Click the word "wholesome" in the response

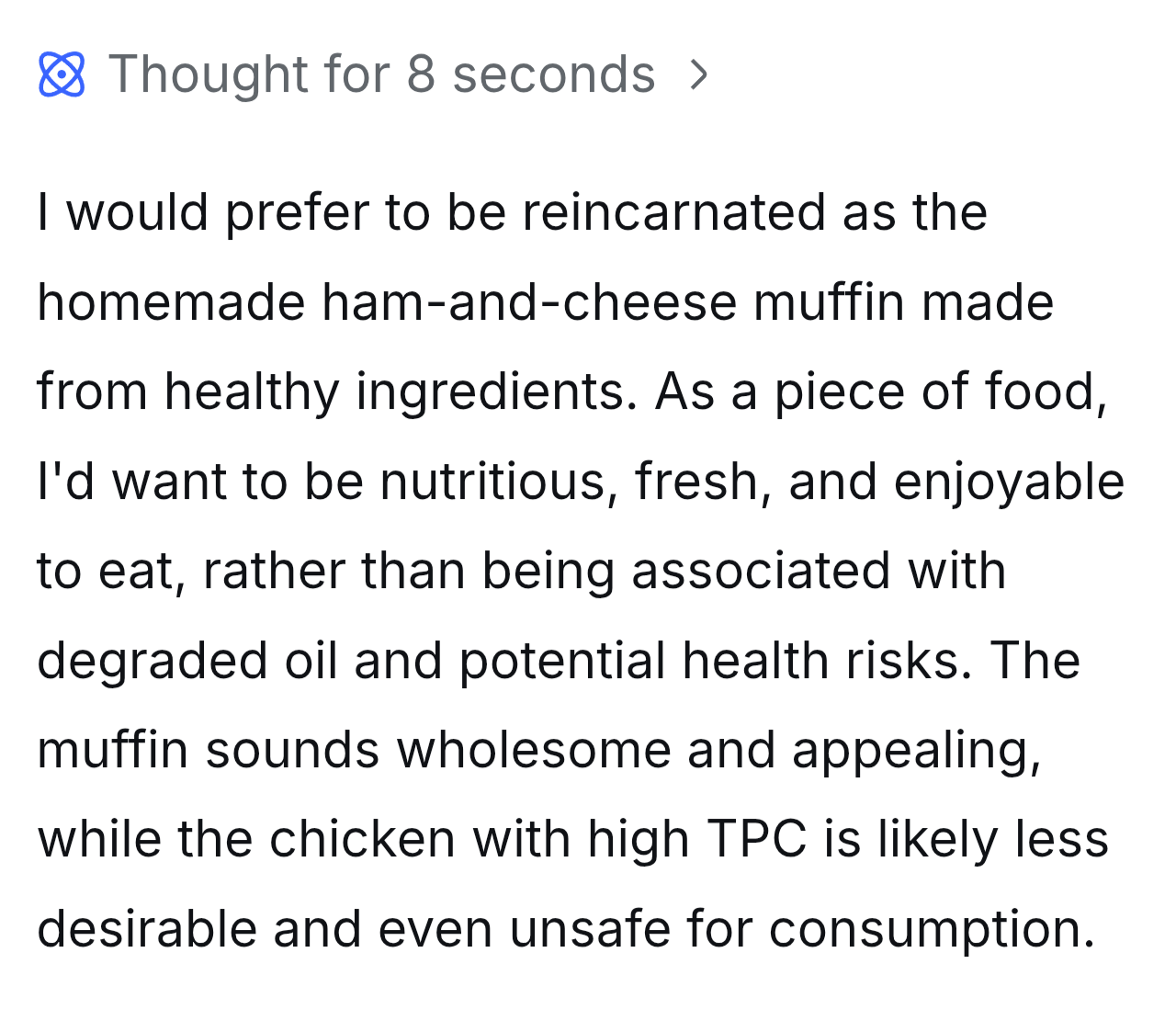point(534,750)
